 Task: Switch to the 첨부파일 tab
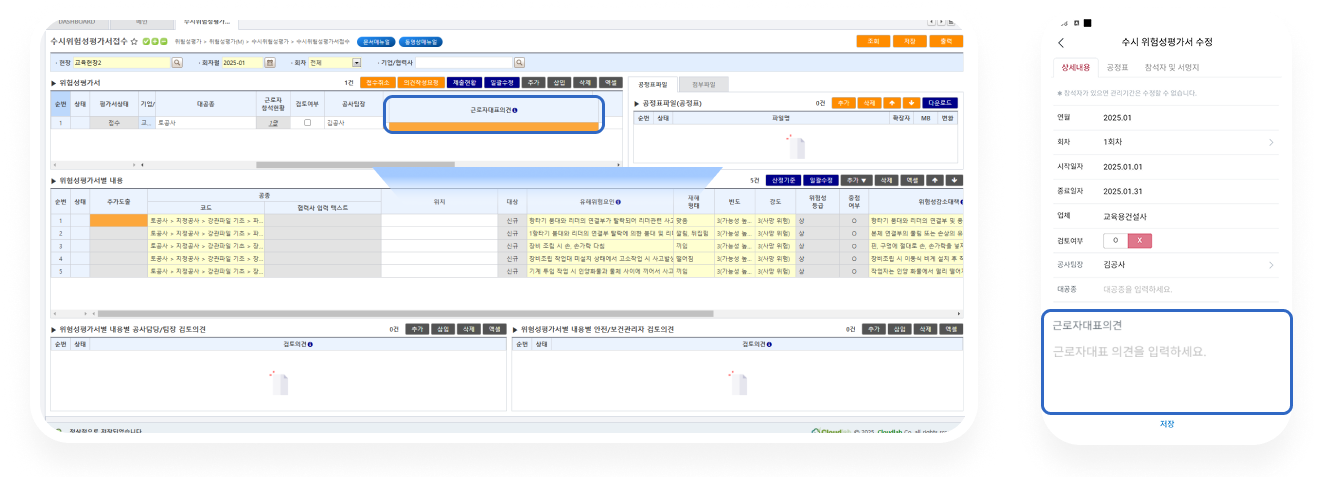(704, 84)
